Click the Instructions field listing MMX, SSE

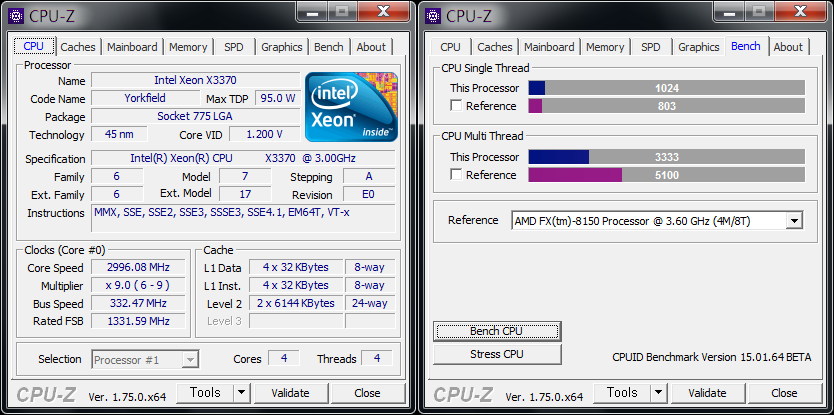[243, 218]
